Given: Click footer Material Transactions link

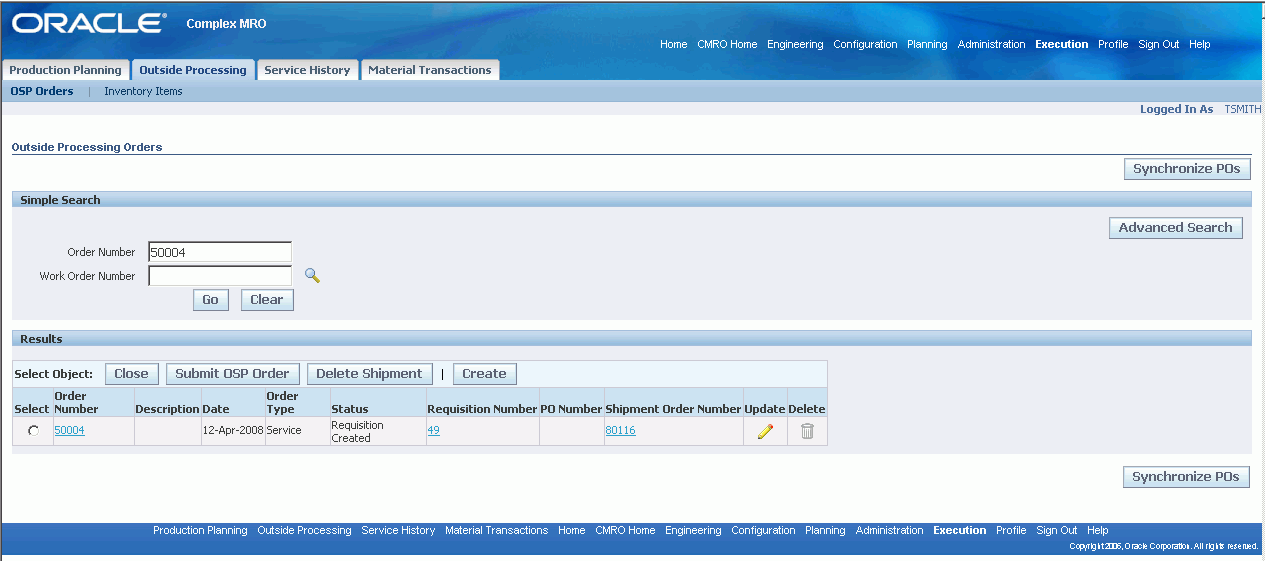Looking at the screenshot, I should point(496,531).
